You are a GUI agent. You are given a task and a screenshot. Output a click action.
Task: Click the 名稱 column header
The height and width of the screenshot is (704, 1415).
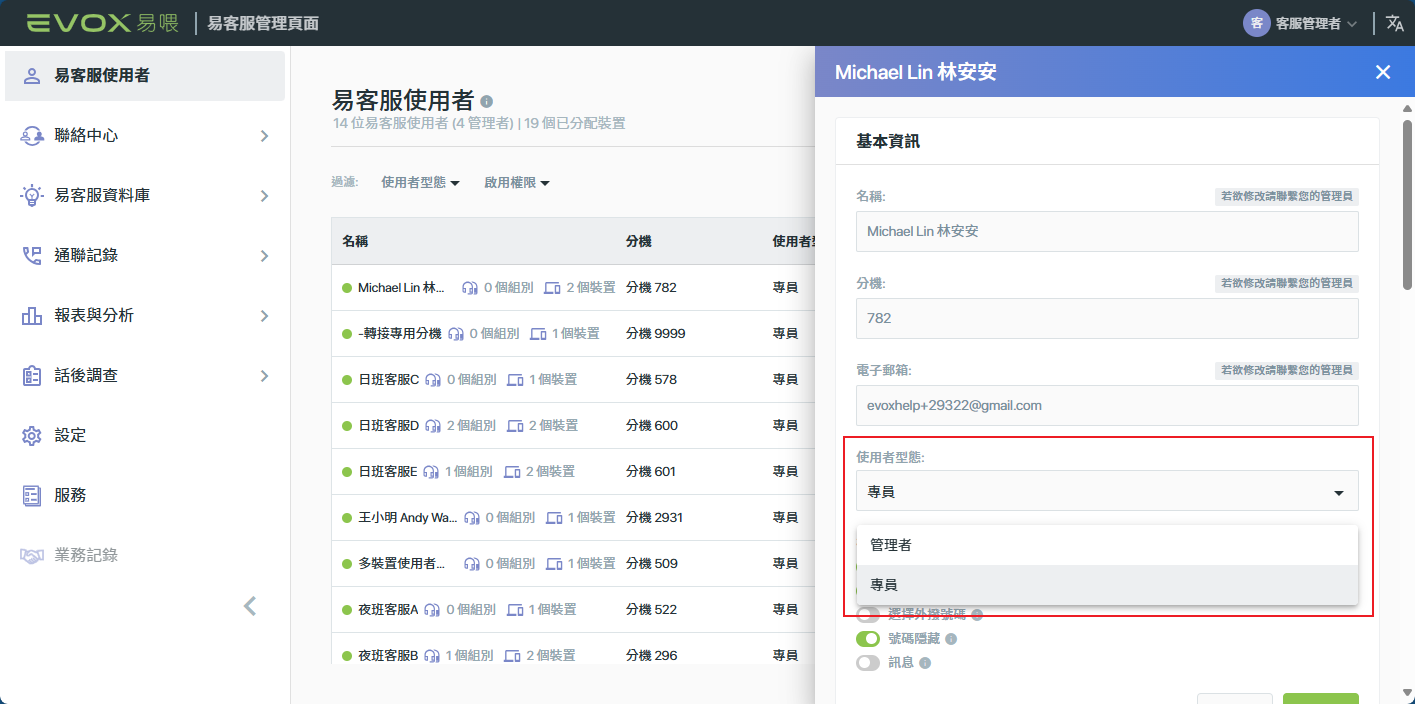[x=355, y=242]
